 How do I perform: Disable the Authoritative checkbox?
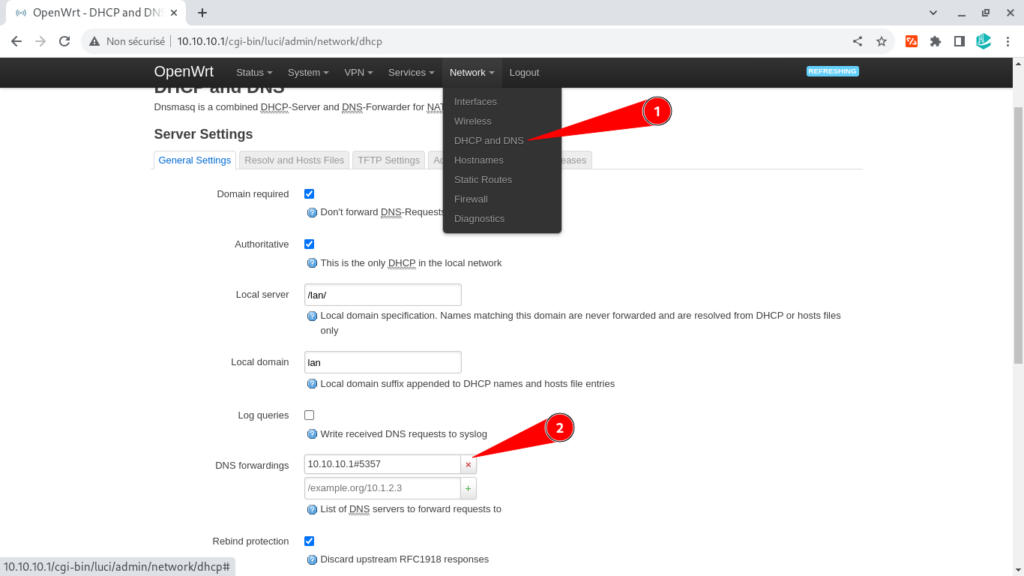(x=309, y=244)
